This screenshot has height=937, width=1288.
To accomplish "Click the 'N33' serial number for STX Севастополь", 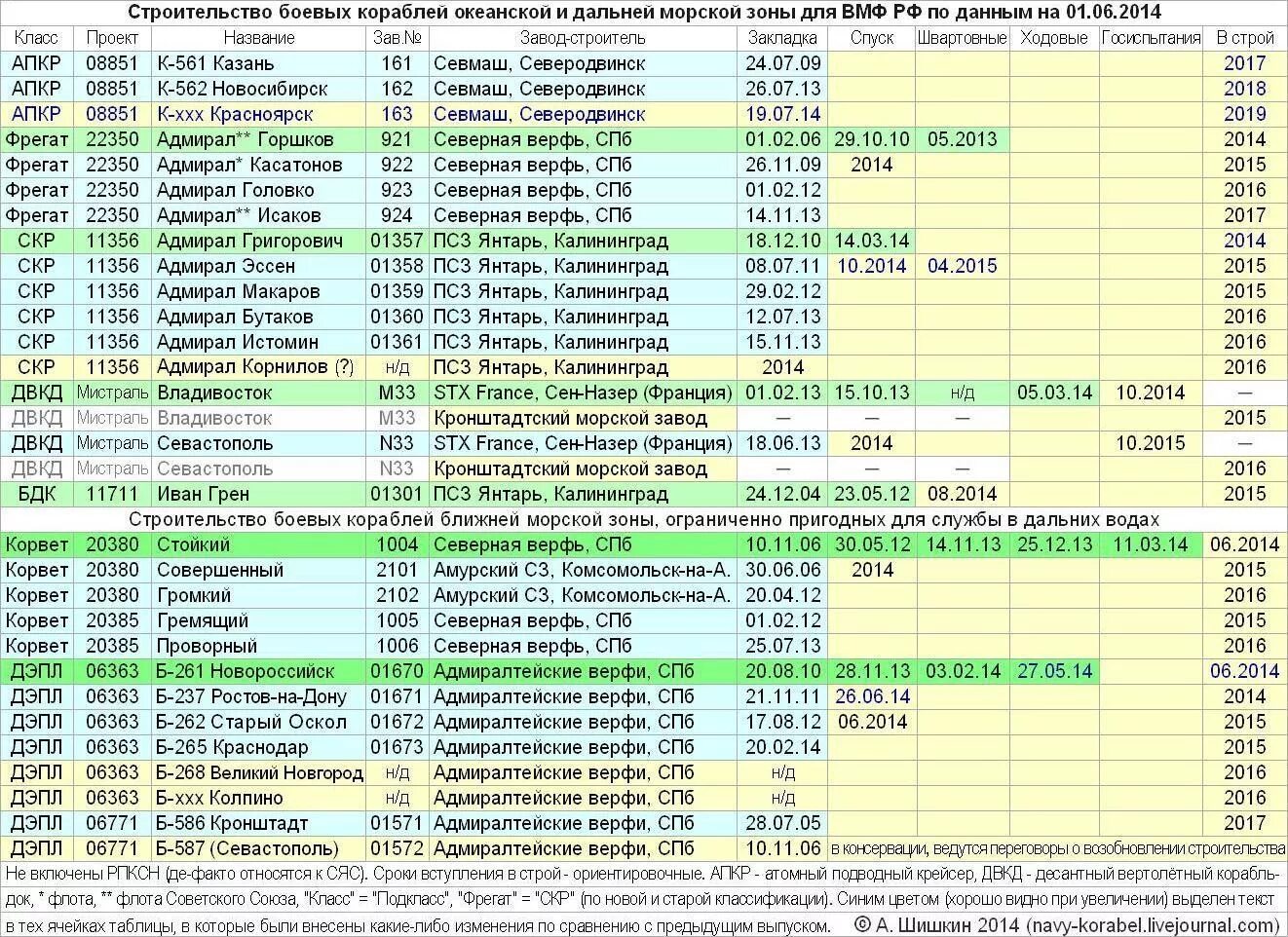I will (398, 443).
